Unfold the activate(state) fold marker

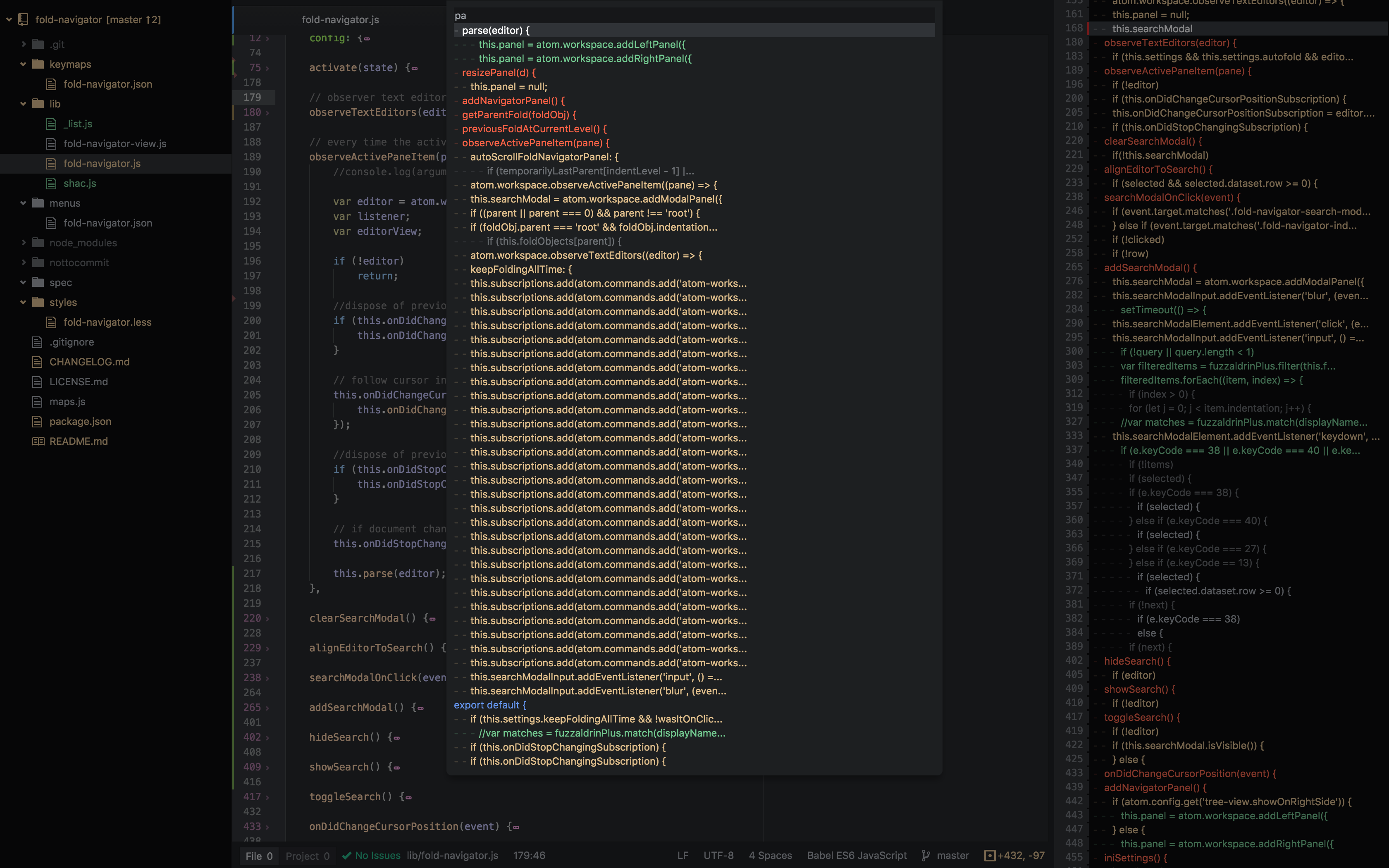tap(414, 68)
